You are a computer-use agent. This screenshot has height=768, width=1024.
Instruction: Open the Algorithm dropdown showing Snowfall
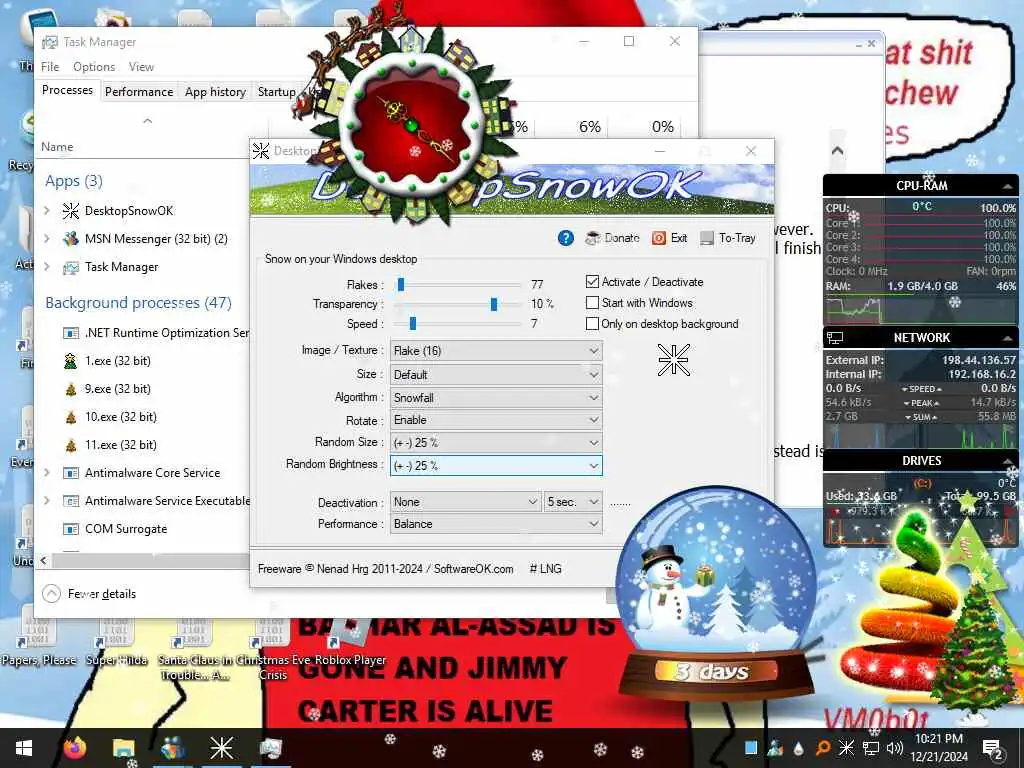click(x=496, y=398)
